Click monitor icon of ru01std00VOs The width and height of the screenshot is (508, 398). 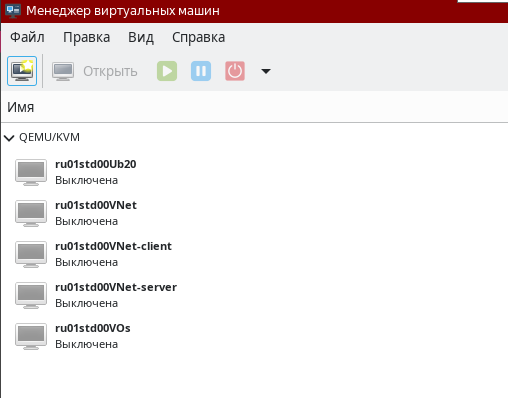tap(31, 336)
